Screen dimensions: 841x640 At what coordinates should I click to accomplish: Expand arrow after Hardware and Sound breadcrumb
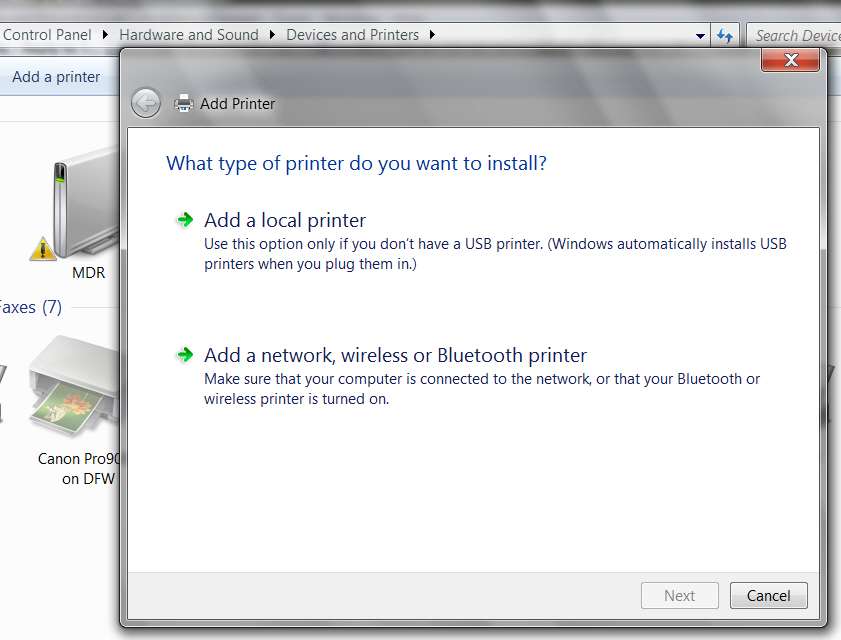click(x=272, y=35)
